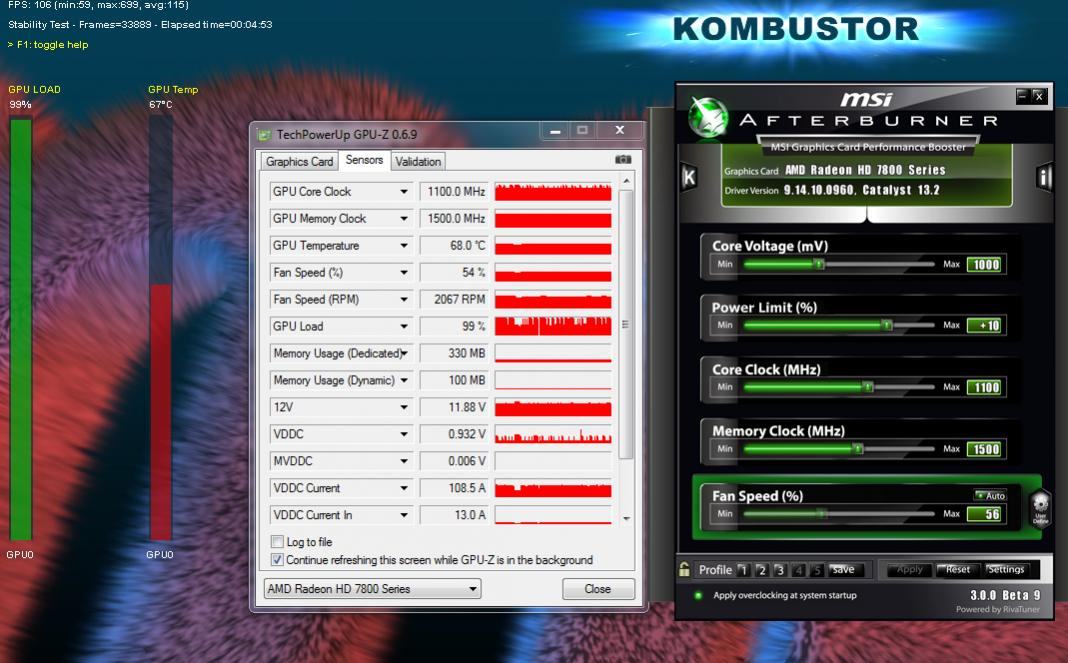Click the 68.0 °C temperature reading

[x=454, y=245]
